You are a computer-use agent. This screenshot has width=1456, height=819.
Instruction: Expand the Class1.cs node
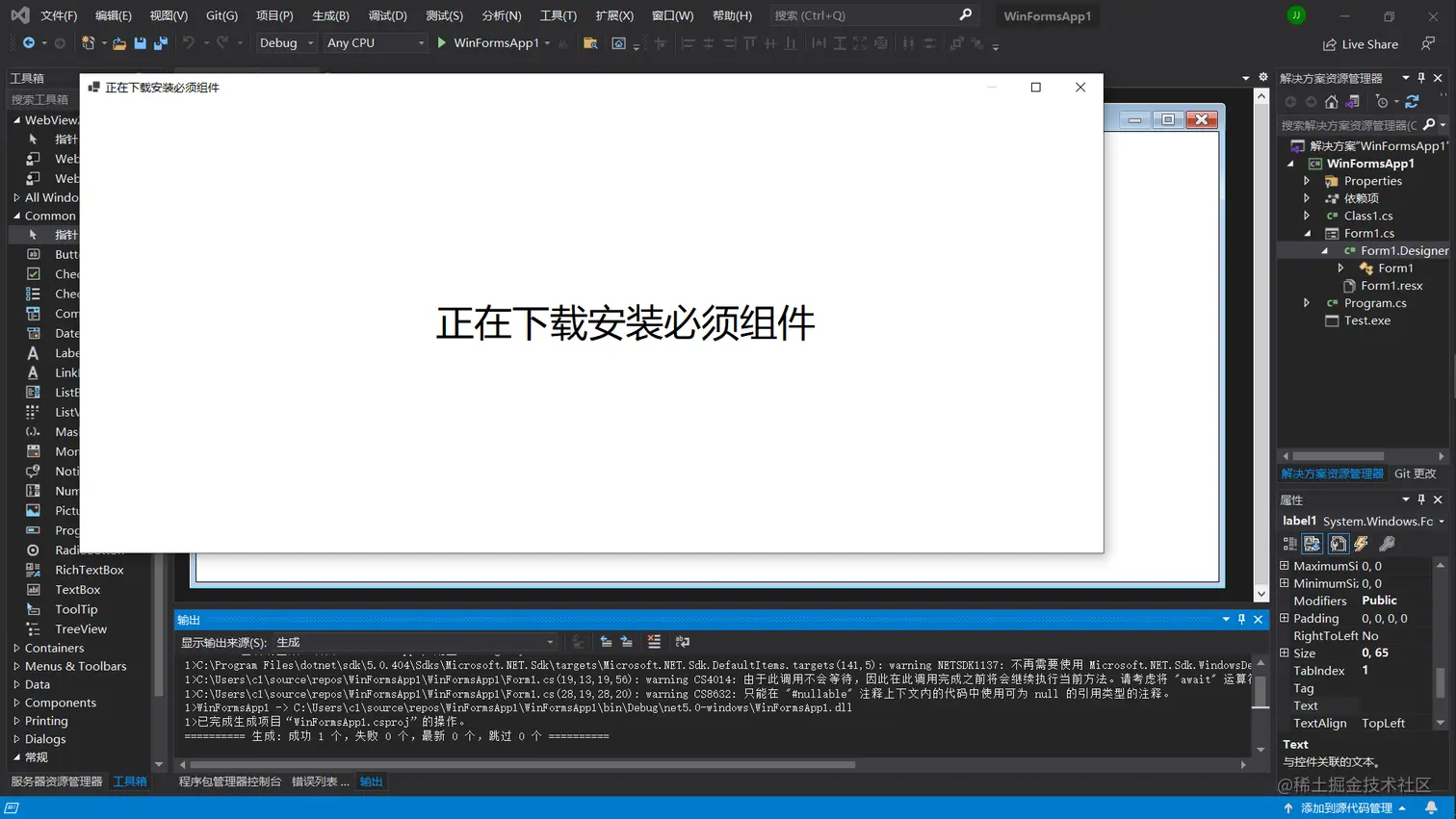[x=1307, y=216]
